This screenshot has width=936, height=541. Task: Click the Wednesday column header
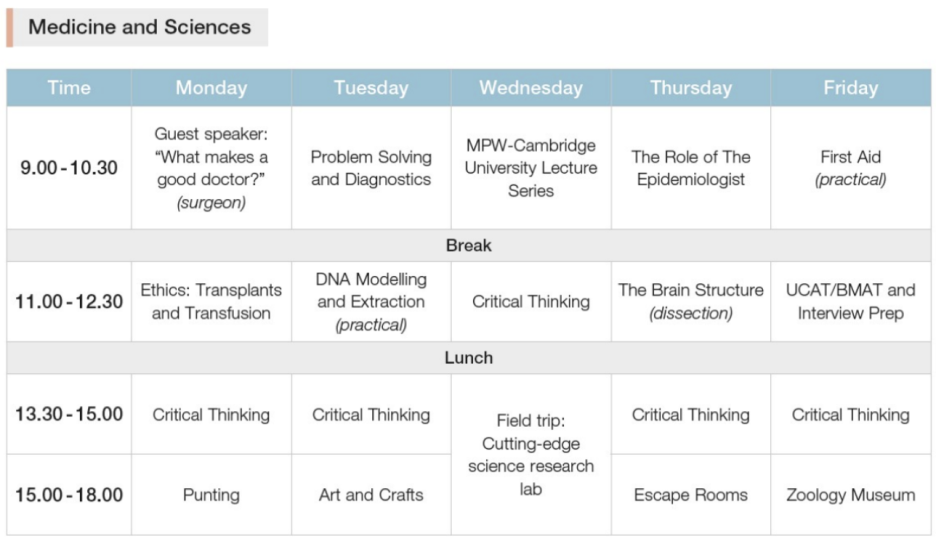pos(531,88)
